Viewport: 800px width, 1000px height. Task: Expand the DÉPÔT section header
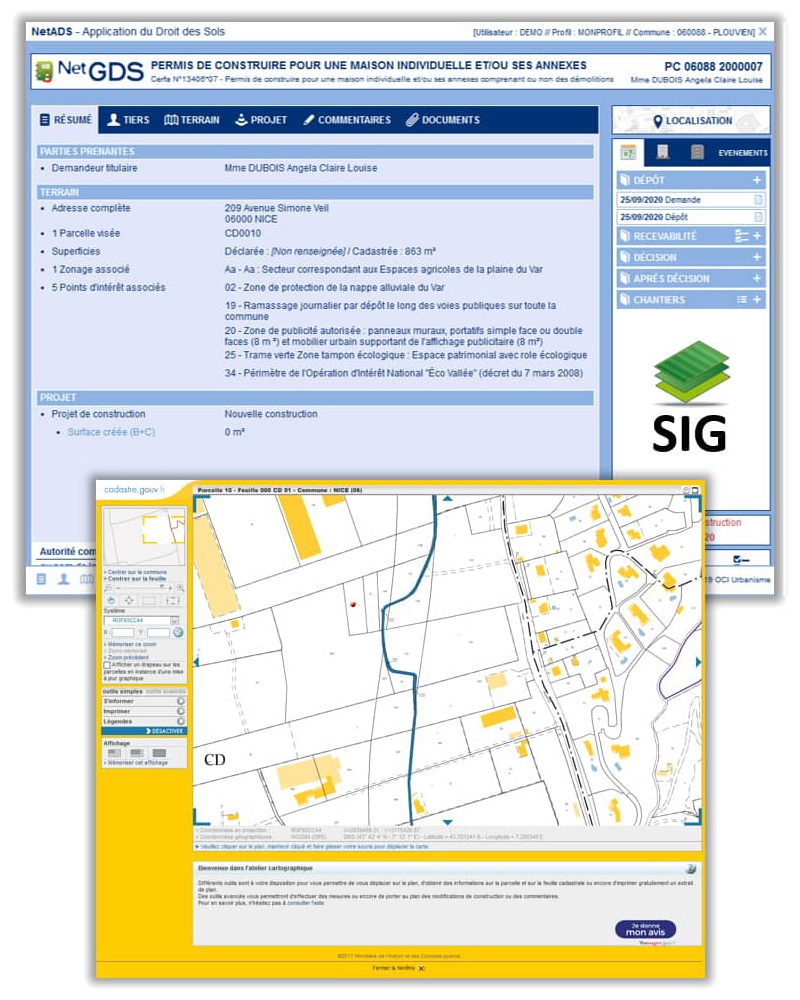[x=691, y=180]
